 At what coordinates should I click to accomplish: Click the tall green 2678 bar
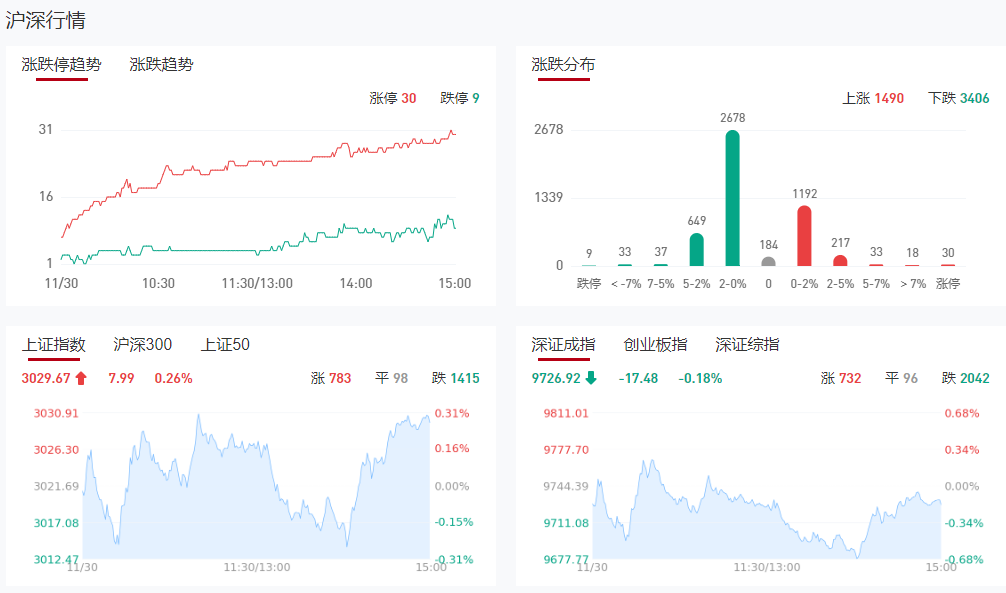pyautogui.click(x=732, y=198)
